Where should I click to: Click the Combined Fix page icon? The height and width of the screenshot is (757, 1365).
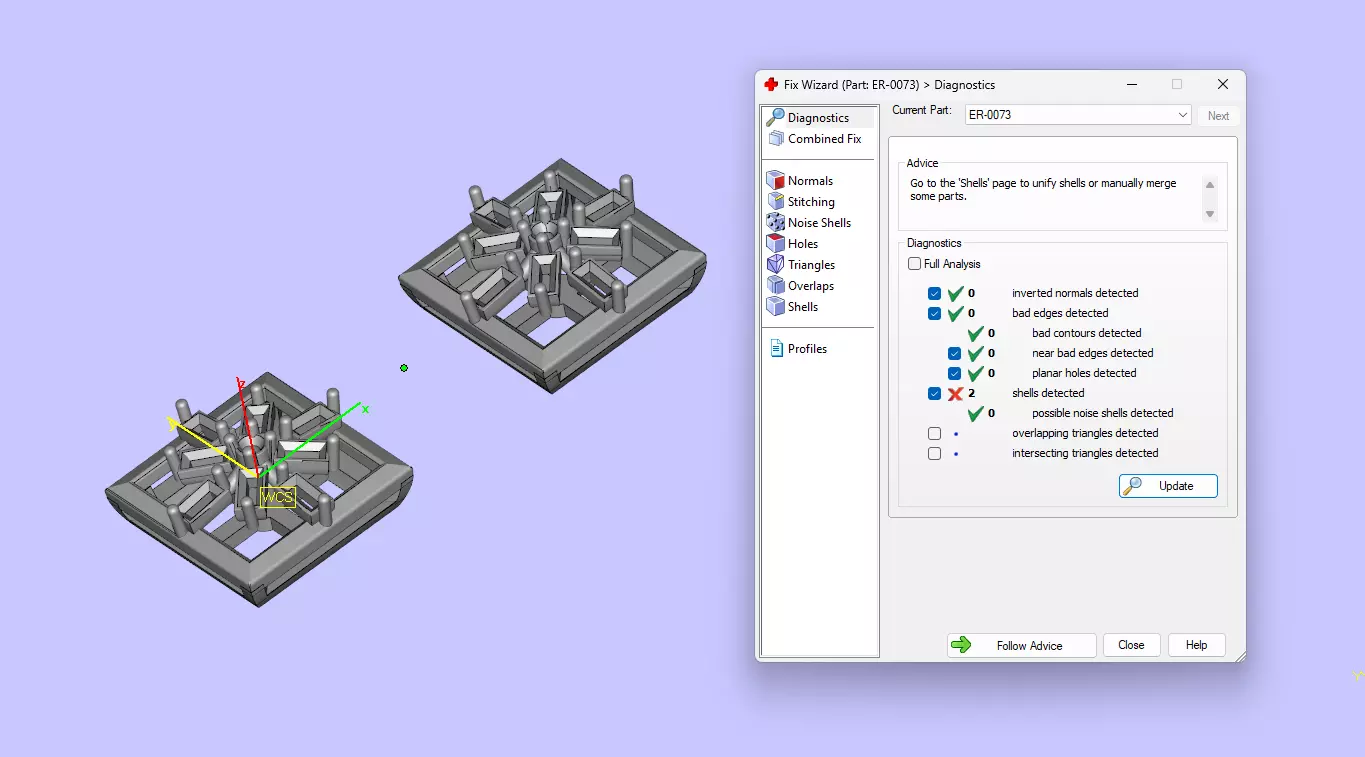[x=775, y=138]
